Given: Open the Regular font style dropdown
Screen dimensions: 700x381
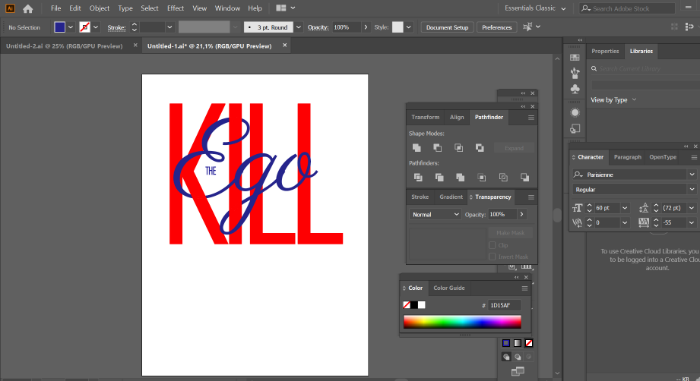Looking at the screenshot, I should coord(692,189).
